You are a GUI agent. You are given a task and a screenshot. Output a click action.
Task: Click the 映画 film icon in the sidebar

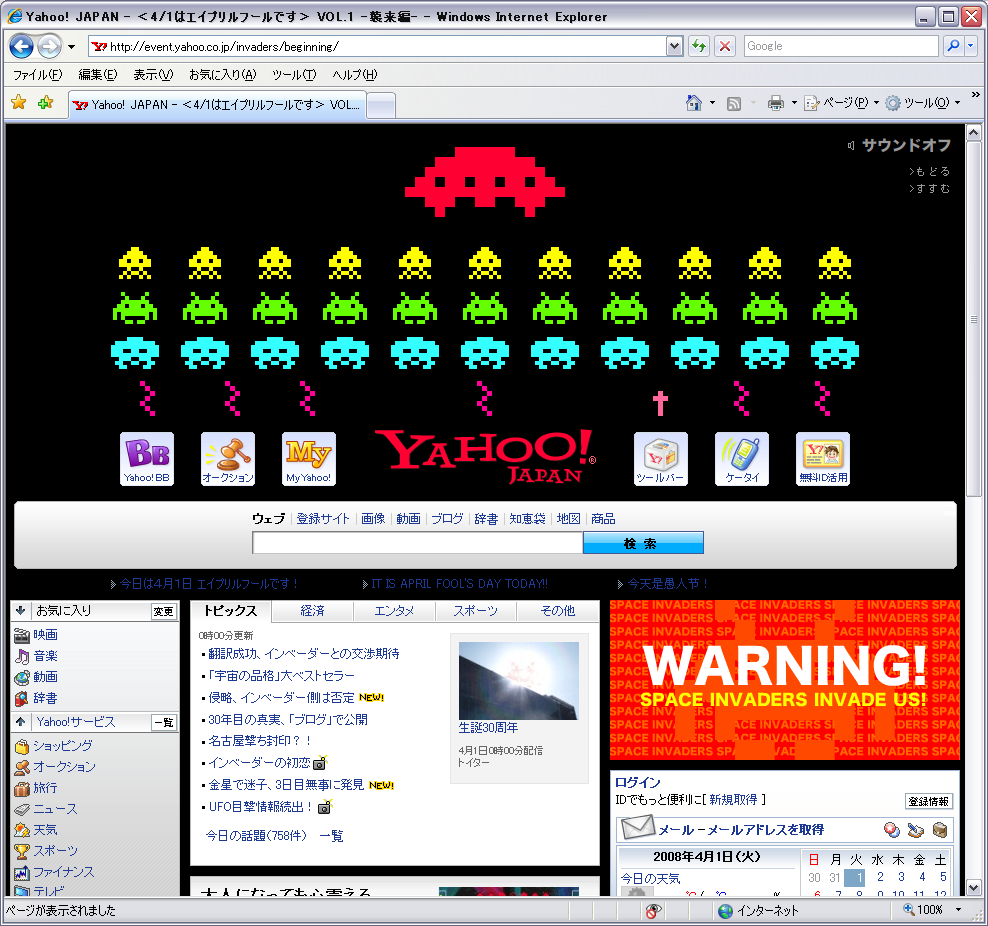22,635
